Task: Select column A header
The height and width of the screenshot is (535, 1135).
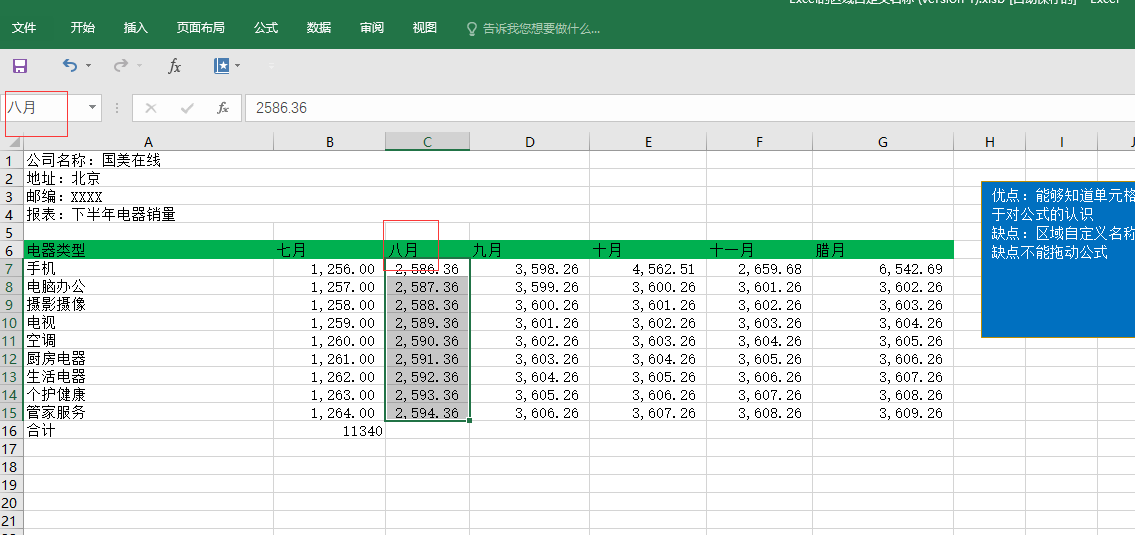Action: pos(148,142)
